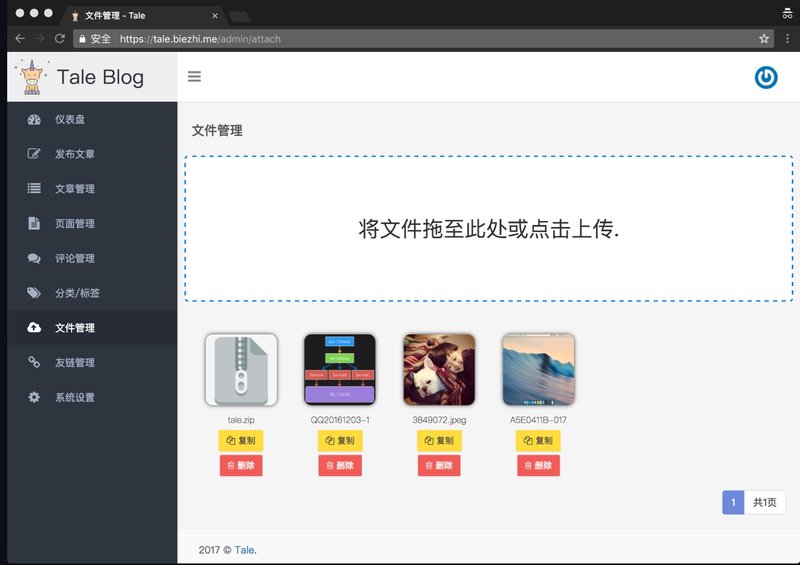Open the QQ20161203-1 diagram thumbnail
The height and width of the screenshot is (565, 800).
(340, 370)
